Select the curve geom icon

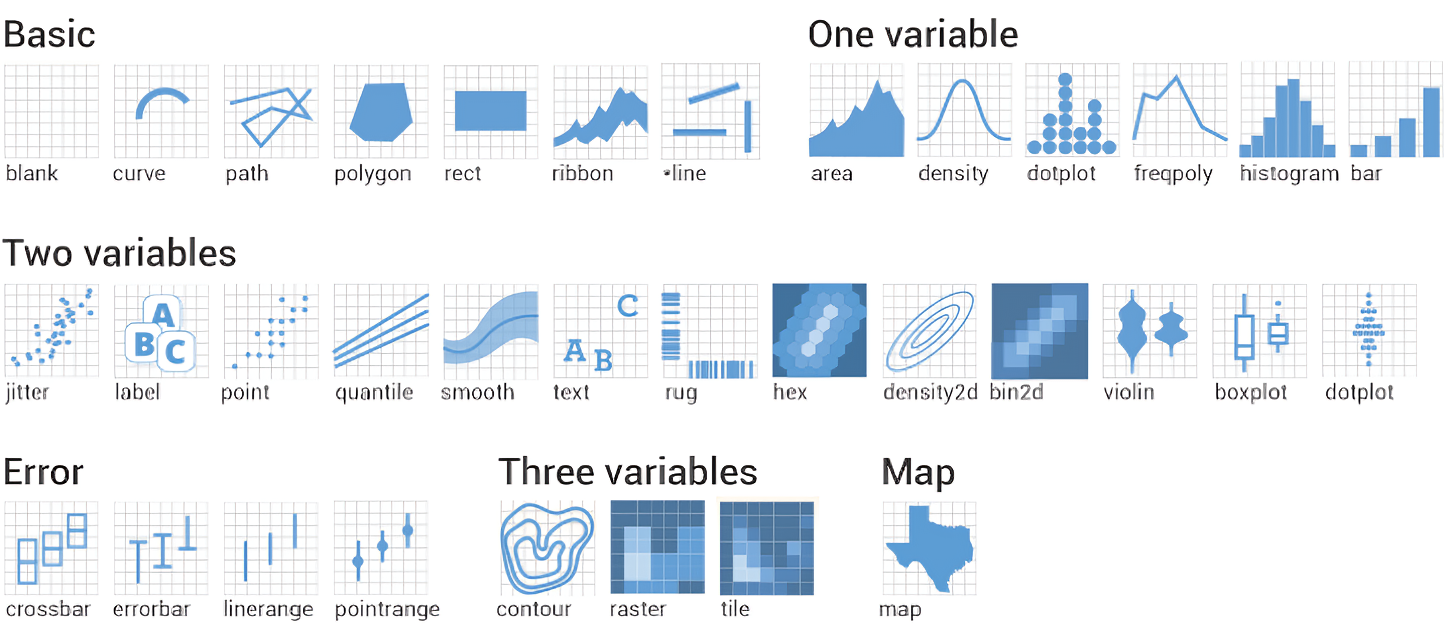(161, 111)
